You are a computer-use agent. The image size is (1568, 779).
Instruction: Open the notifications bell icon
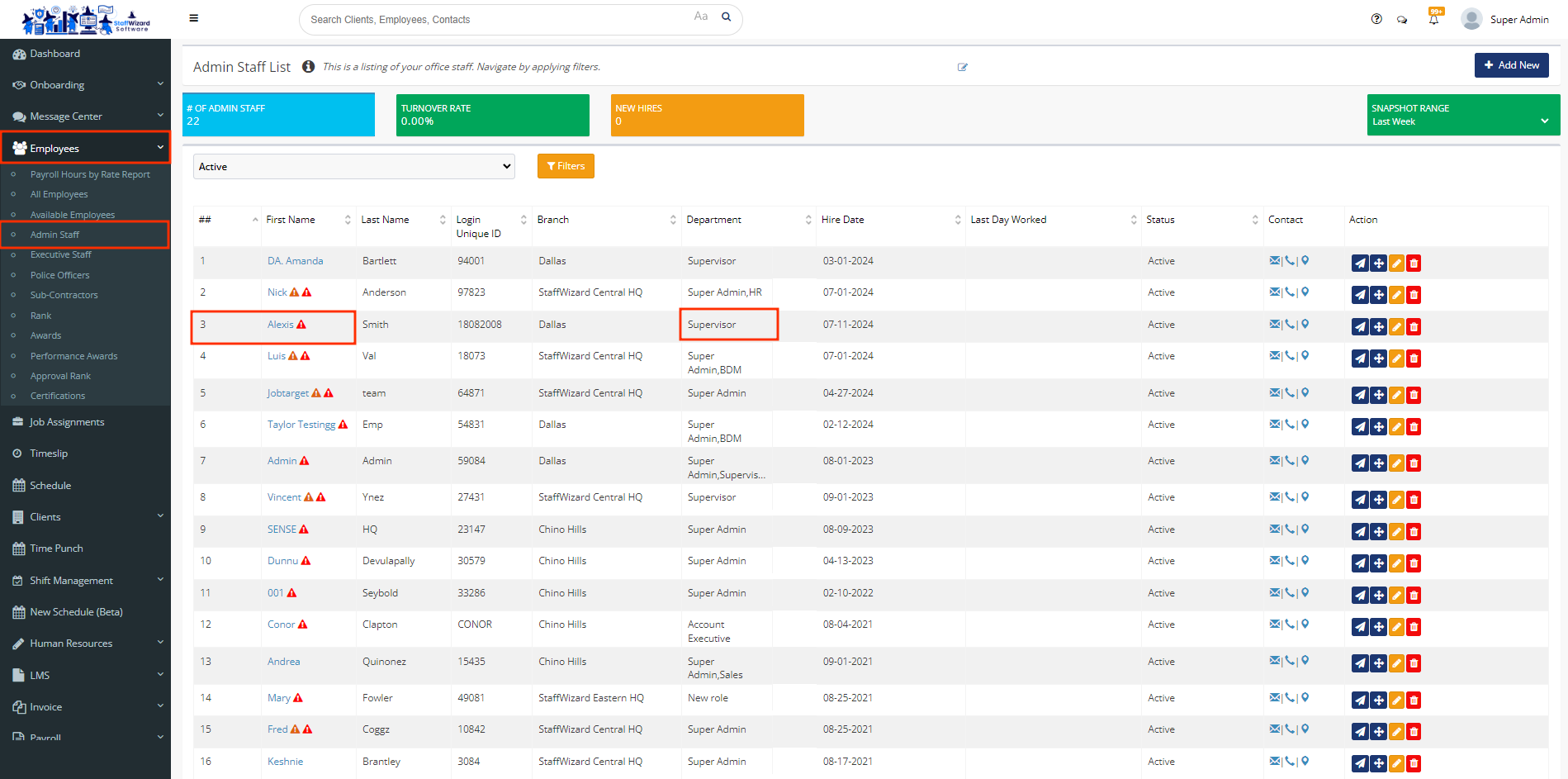(1433, 19)
